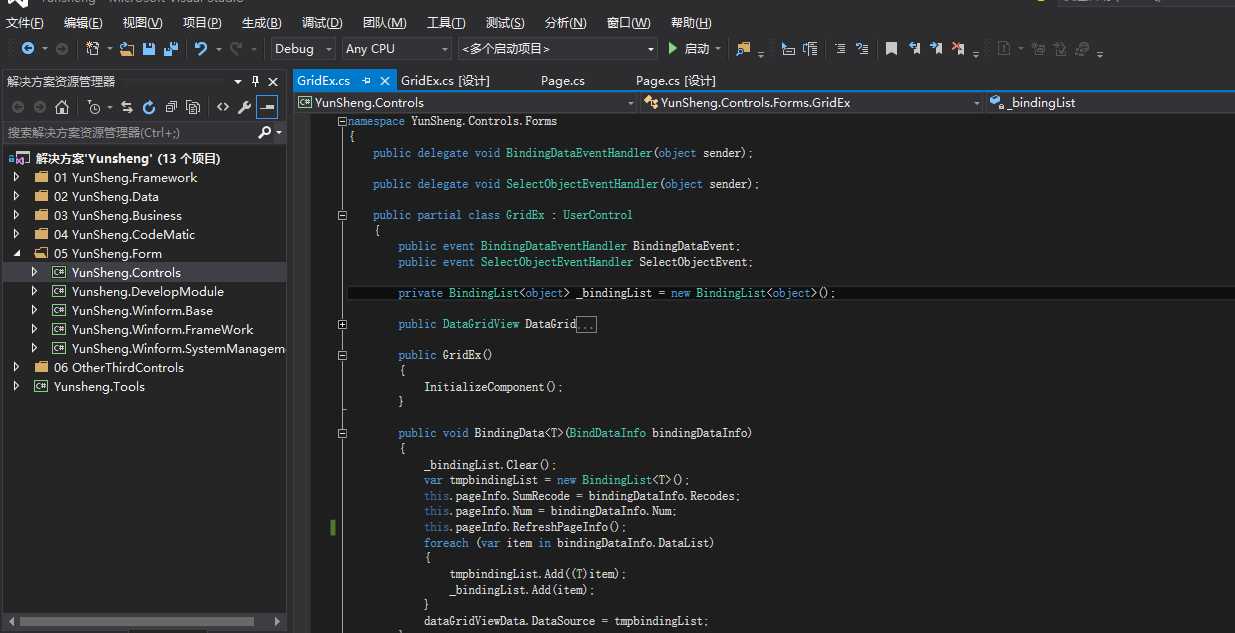
Task: Collapse the GridEx class outlining block
Action: pos(342,215)
